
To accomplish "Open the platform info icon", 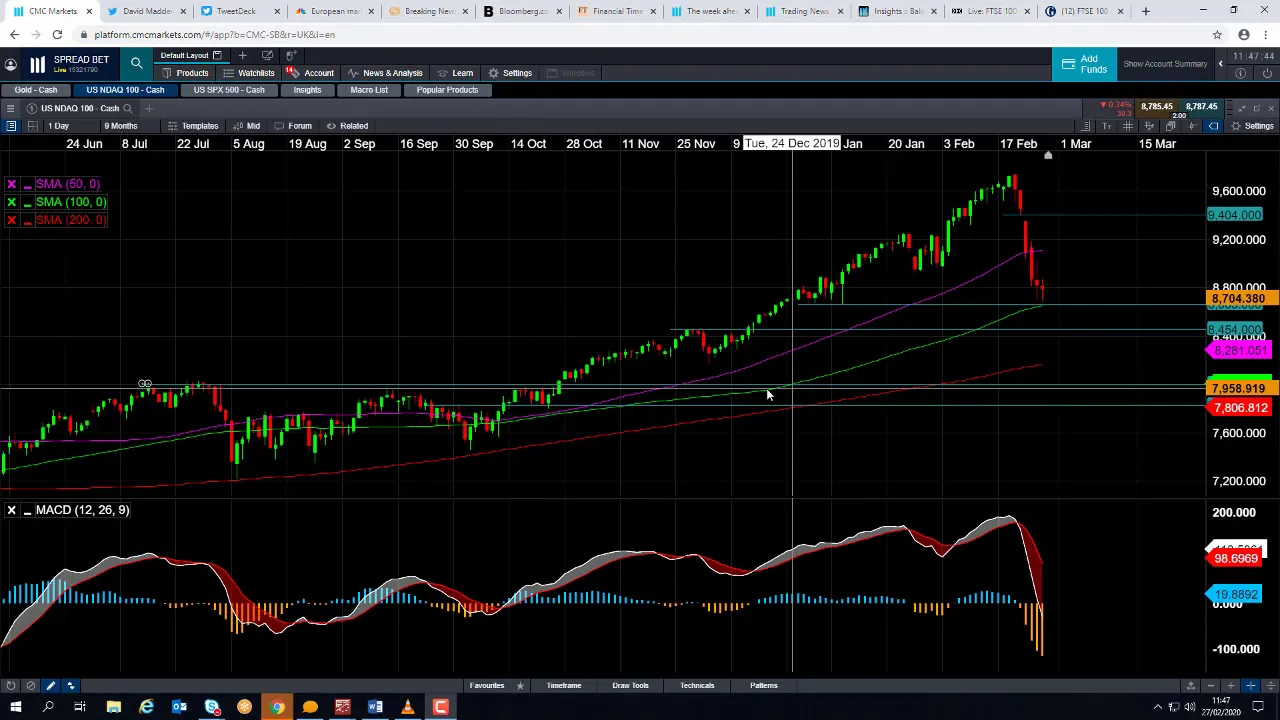I will click(1241, 73).
